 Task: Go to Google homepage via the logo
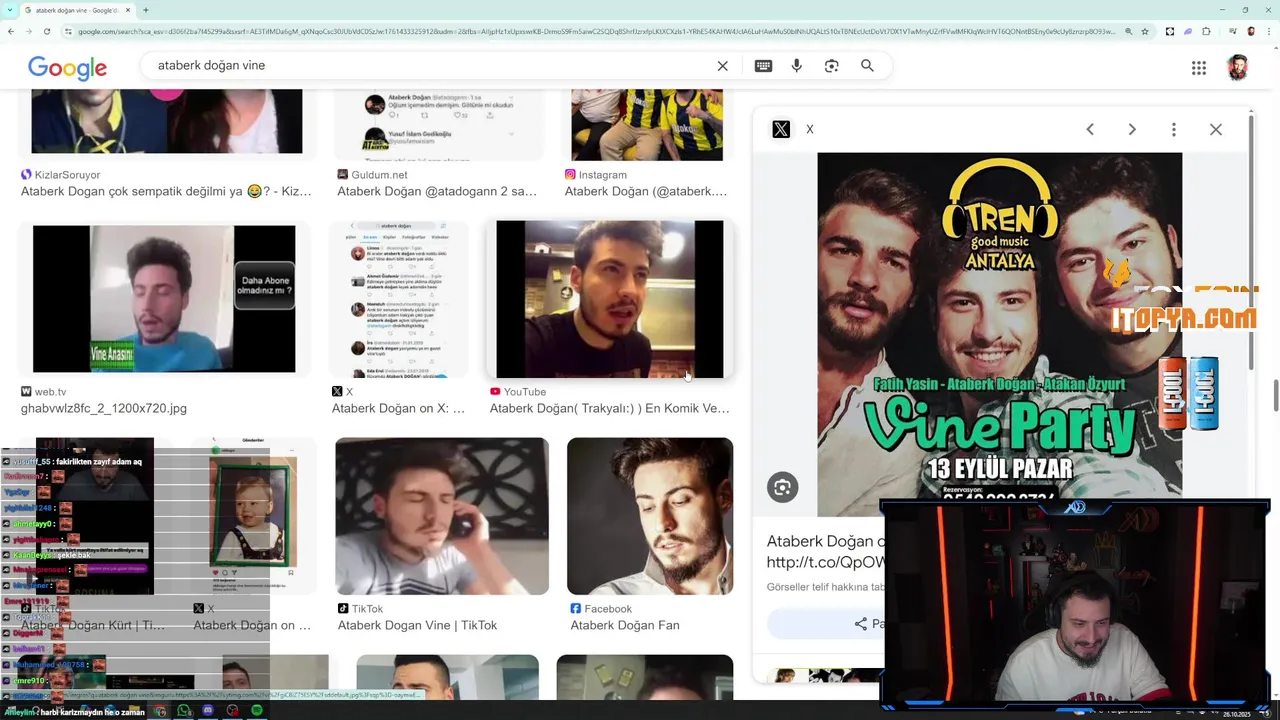coord(67,67)
